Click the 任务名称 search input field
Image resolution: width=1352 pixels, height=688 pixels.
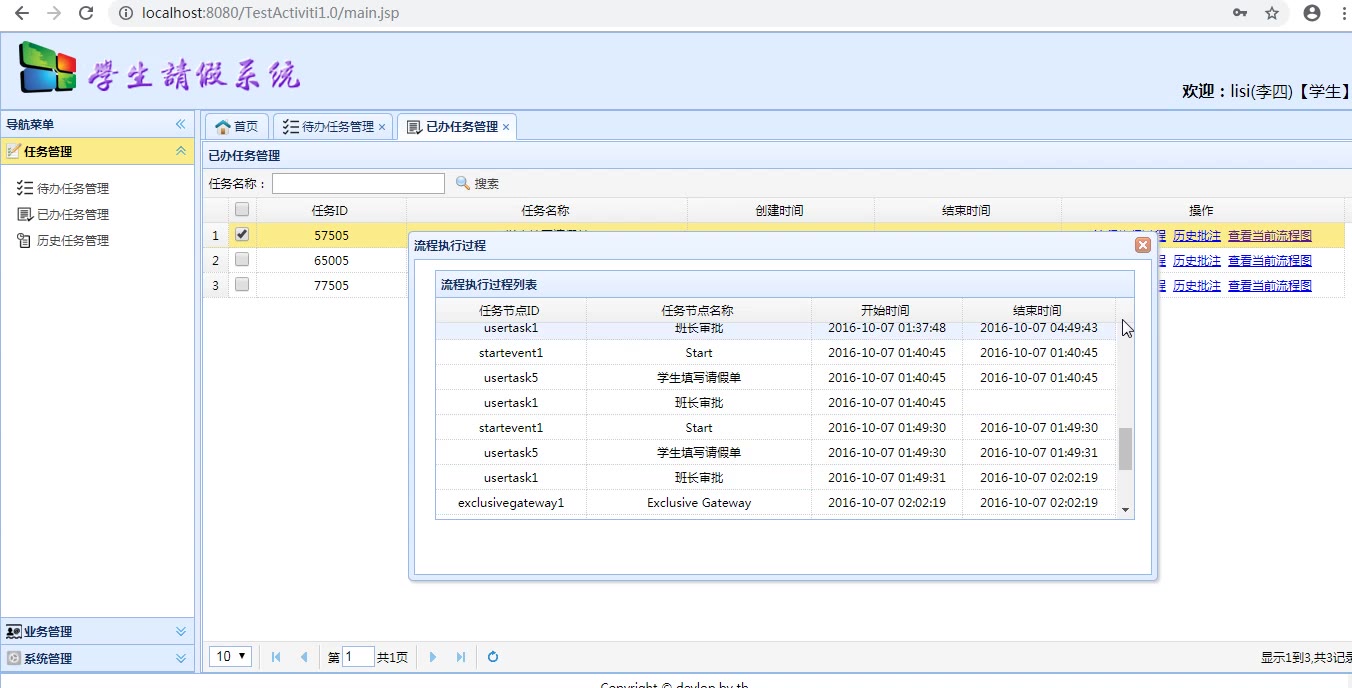(358, 183)
